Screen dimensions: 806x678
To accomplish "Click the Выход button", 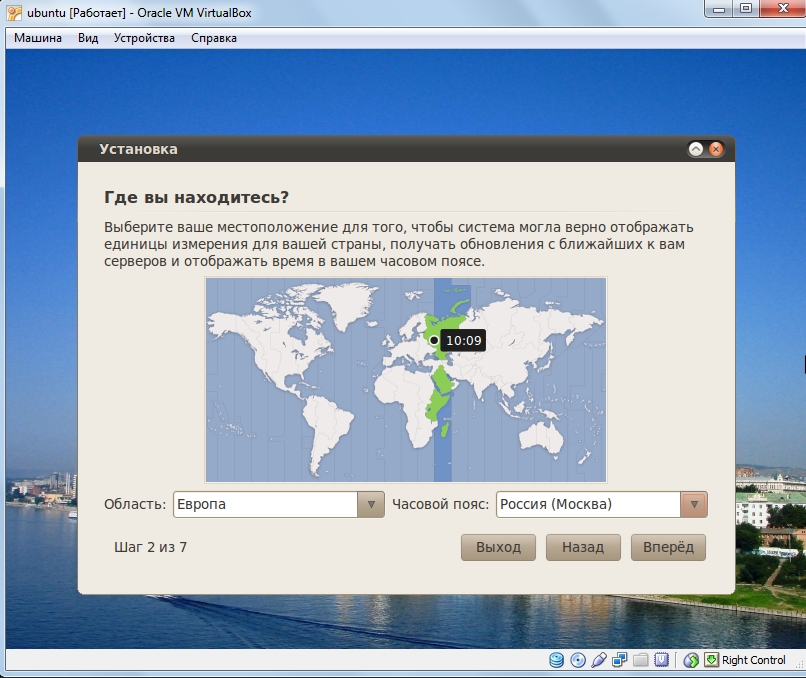I will (498, 547).
